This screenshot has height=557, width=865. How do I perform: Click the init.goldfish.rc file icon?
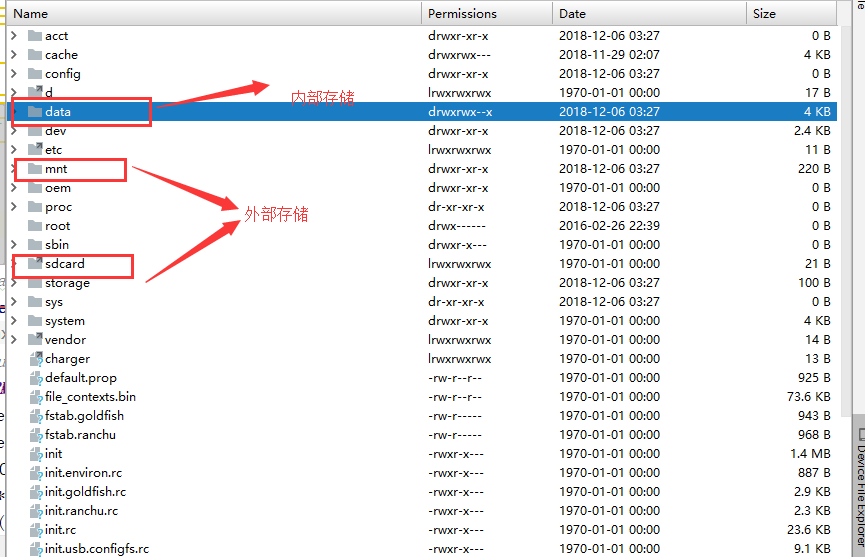point(36,492)
